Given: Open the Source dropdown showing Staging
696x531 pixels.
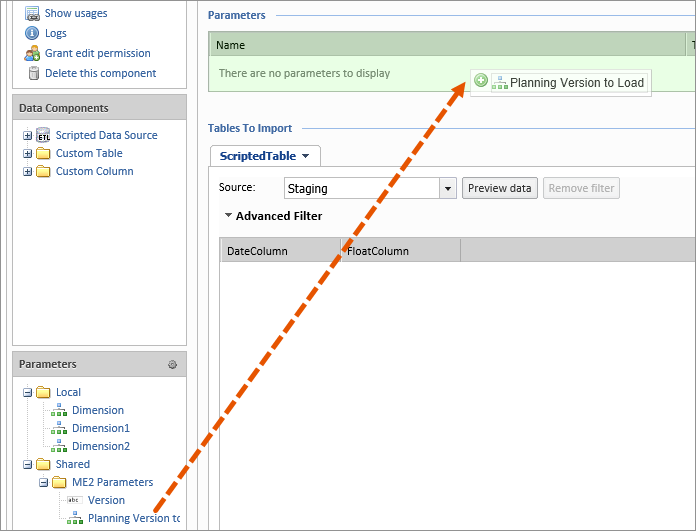Looking at the screenshot, I should (x=448, y=188).
